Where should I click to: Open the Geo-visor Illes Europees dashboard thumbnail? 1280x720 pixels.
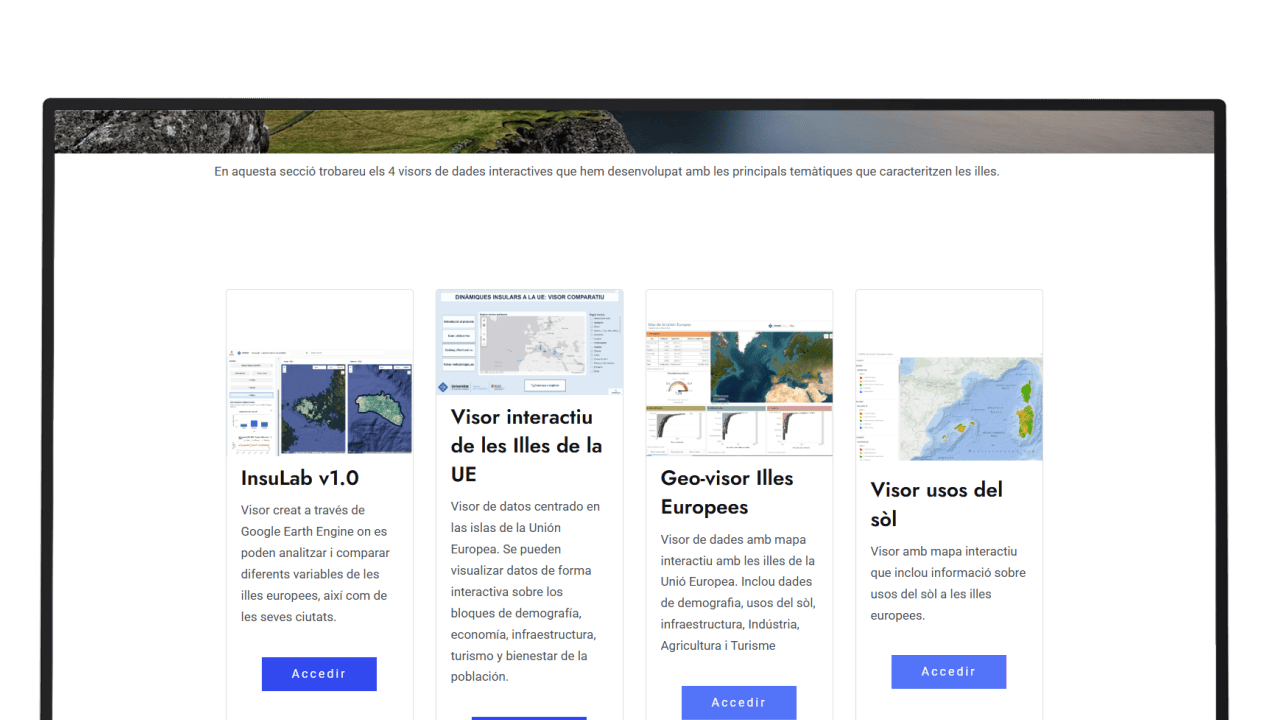[x=739, y=388]
